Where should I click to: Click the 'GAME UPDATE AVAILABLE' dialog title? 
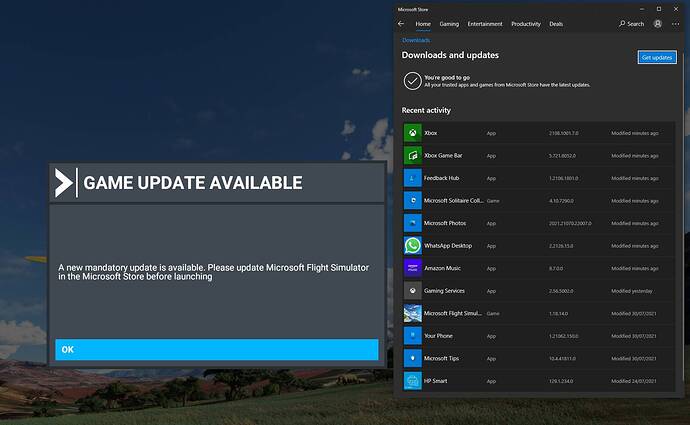point(193,183)
